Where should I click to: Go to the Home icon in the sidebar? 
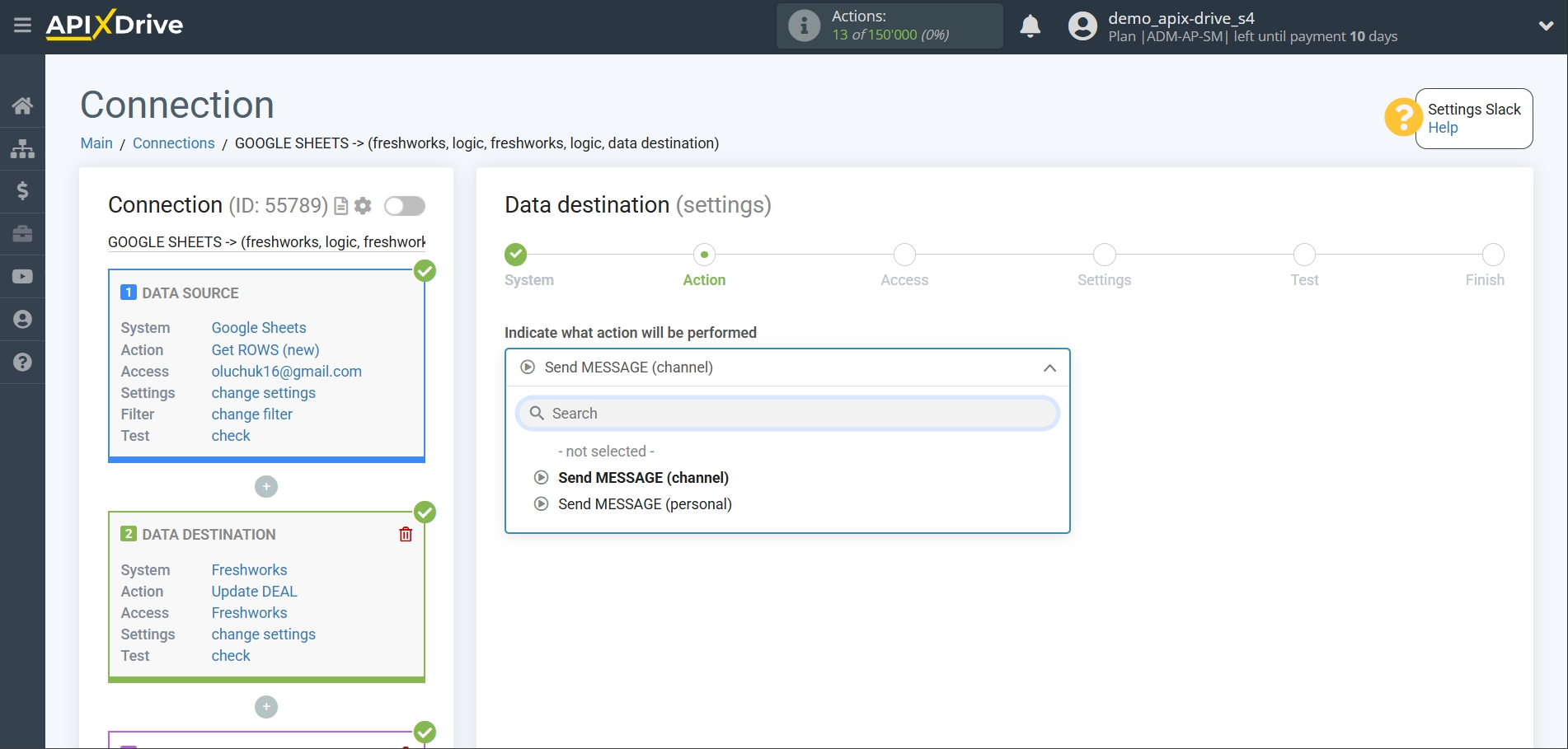(x=22, y=105)
